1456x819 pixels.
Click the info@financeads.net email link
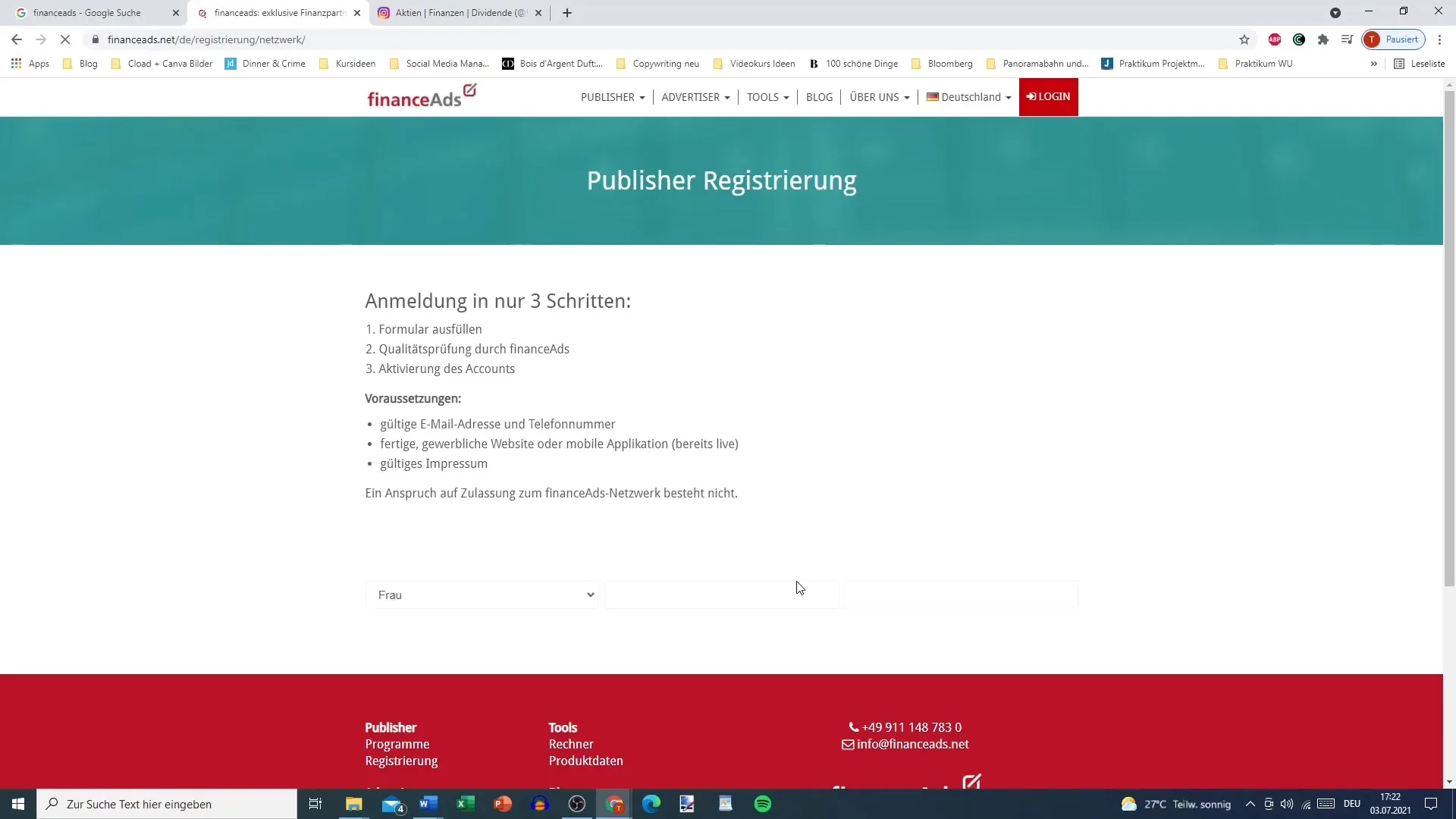905,744
